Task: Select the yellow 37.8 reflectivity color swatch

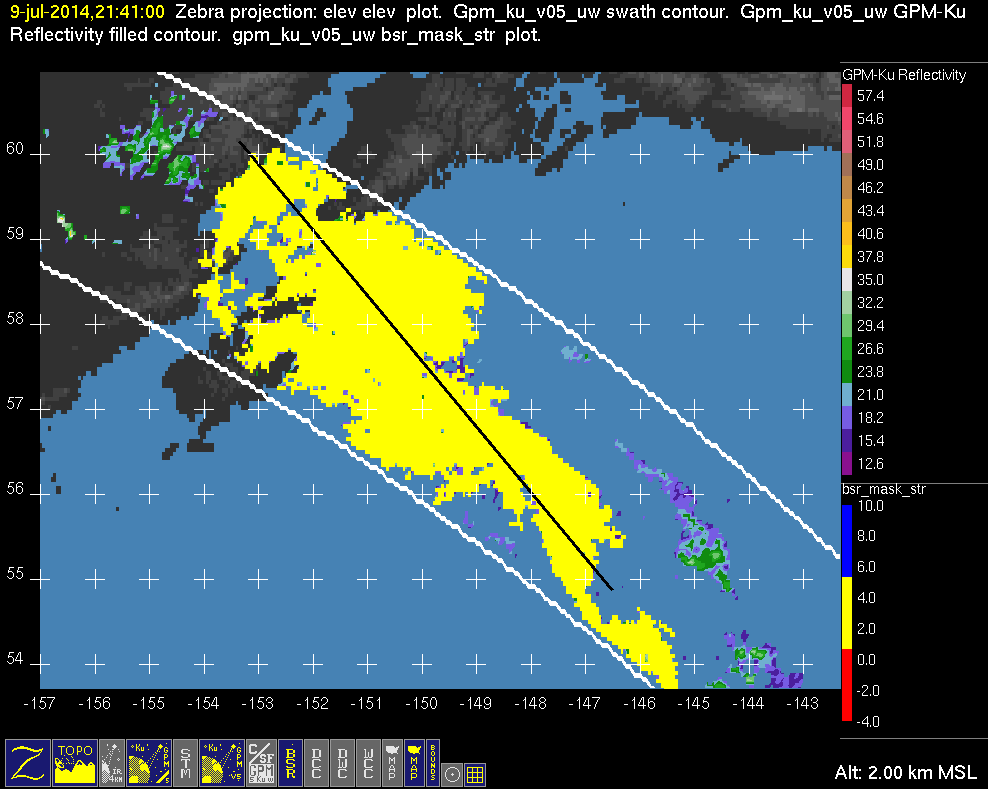Action: tap(846, 256)
